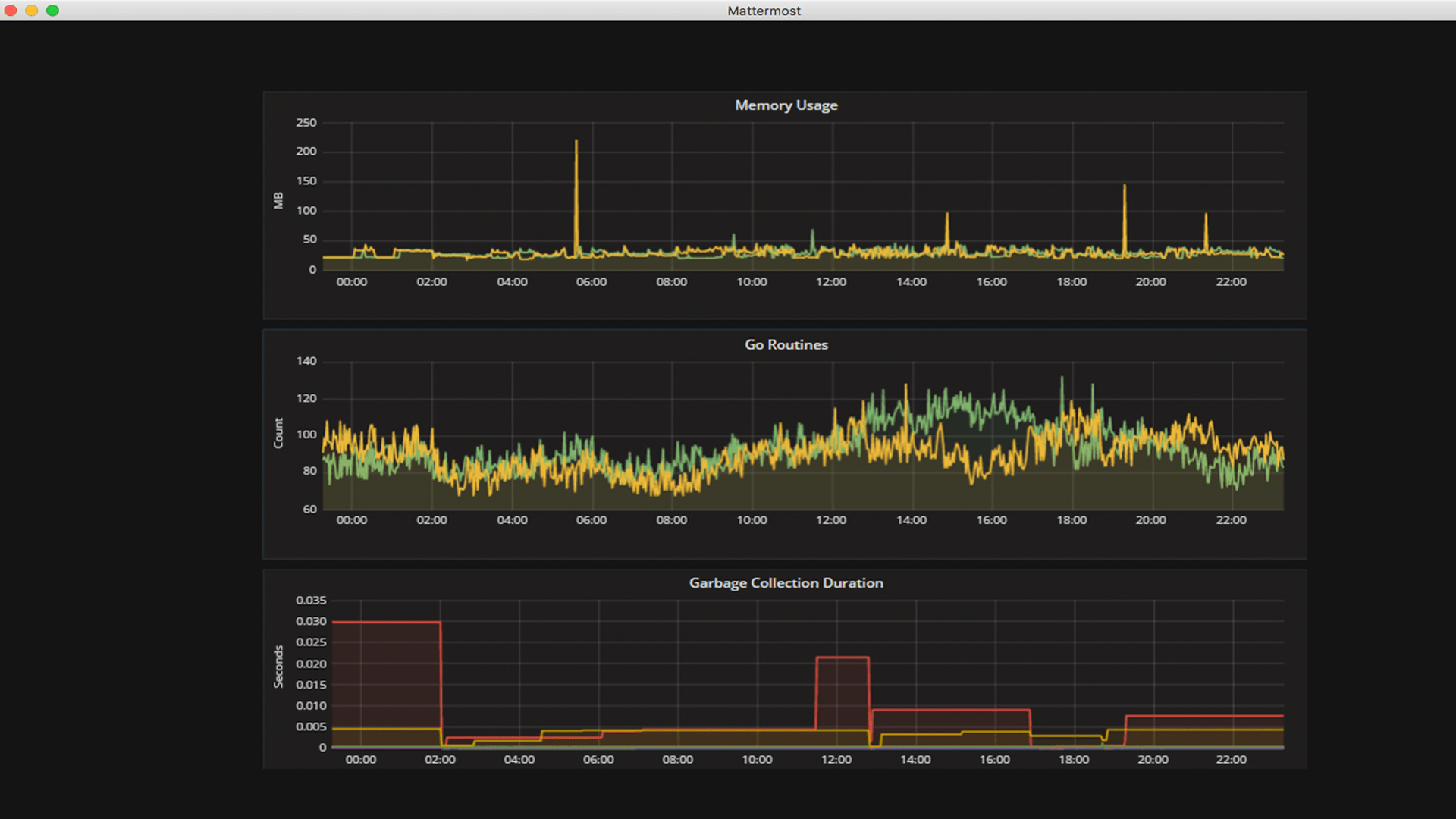Maximize the window with green button
Viewport: 1456px width, 819px height.
(x=52, y=11)
